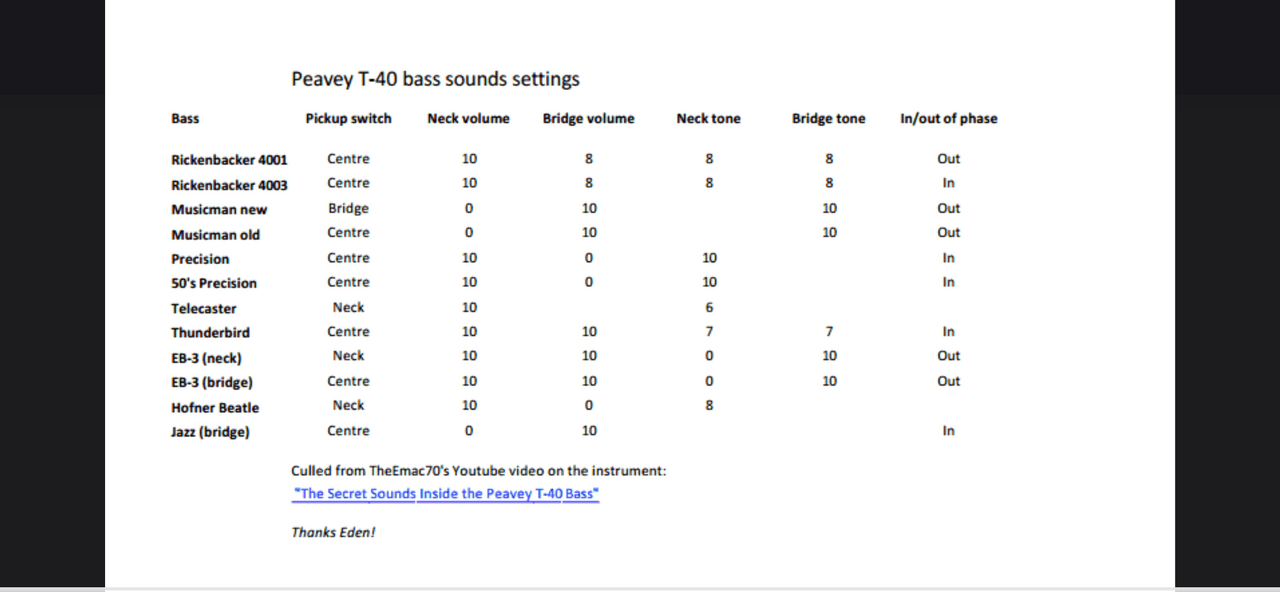Select the "Hofner Beatle" row label
Screen dimensions: 1280x592
click(x=215, y=408)
